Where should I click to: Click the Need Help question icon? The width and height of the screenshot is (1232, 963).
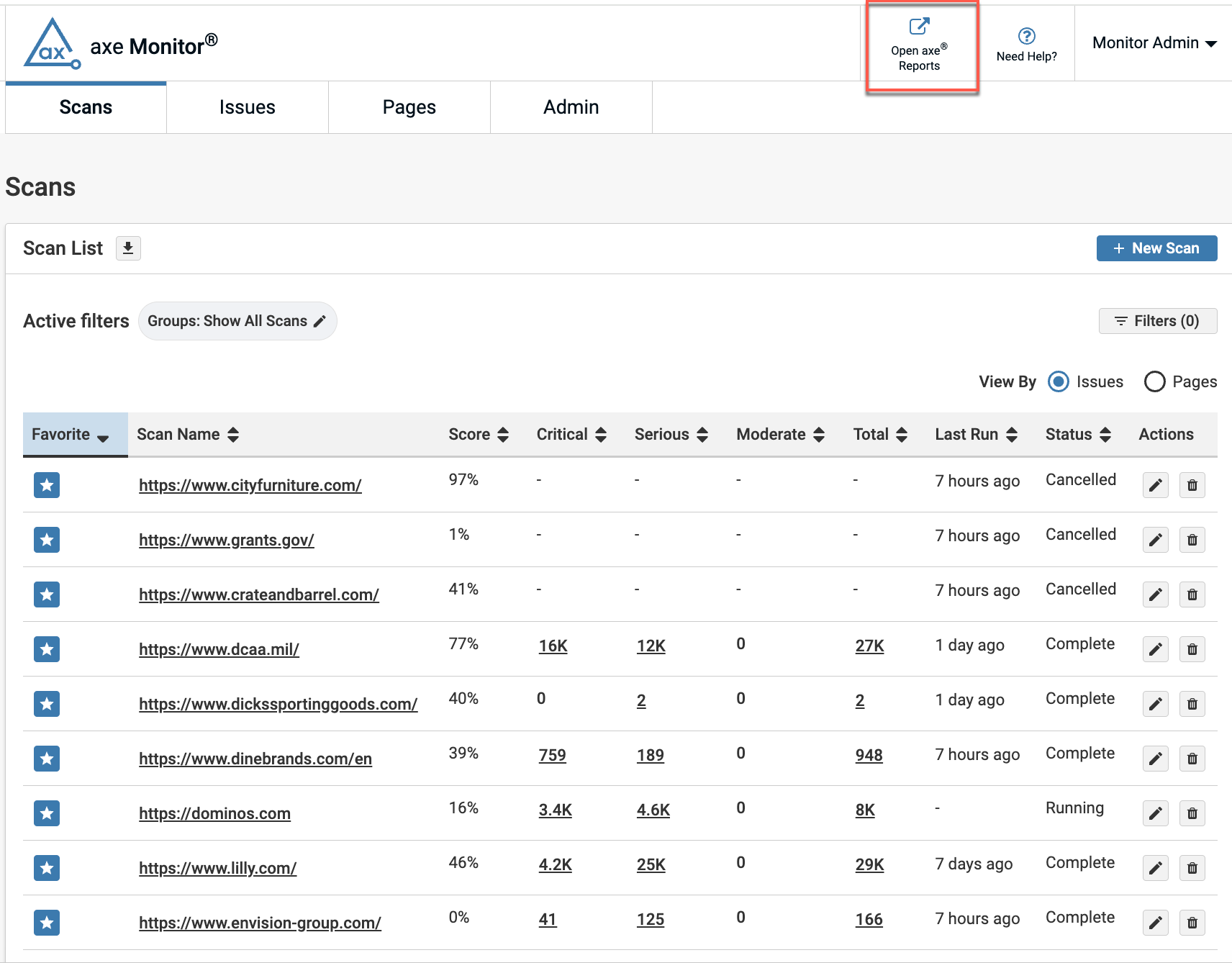click(x=1026, y=36)
